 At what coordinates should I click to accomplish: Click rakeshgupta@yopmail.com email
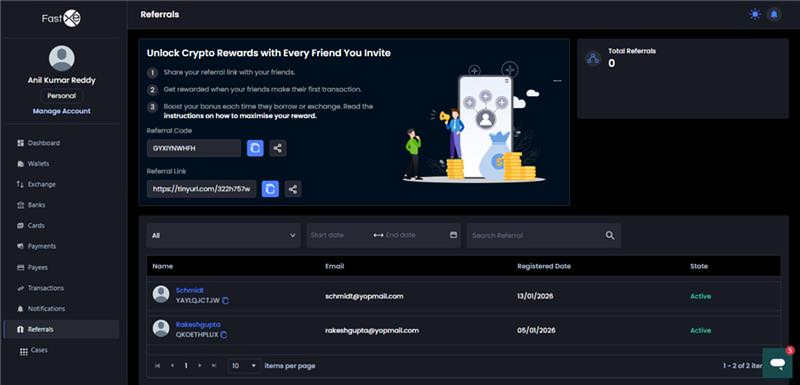coord(372,330)
